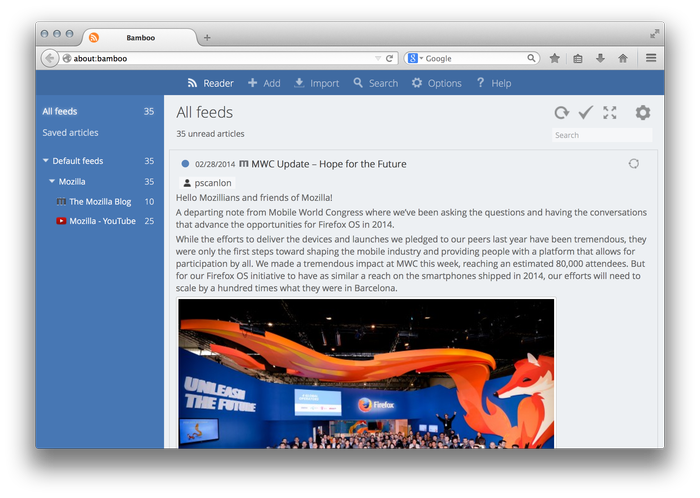Image resolution: width=700 pixels, height=498 pixels.
Task: Open the Help page
Action: click(x=494, y=83)
